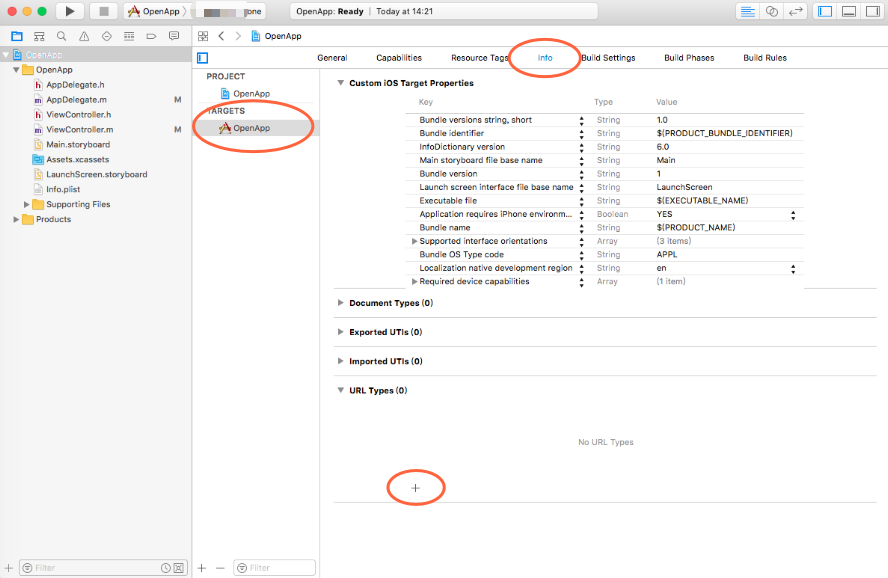
Task: Show only recent files filter icon
Action: pos(165,568)
